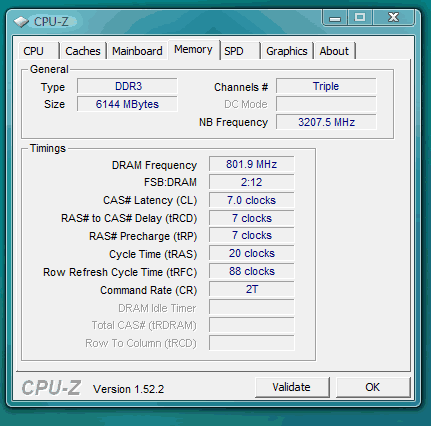431x426 pixels.
Task: Click the Cycle Time (tRAS) label
Action: (153, 254)
